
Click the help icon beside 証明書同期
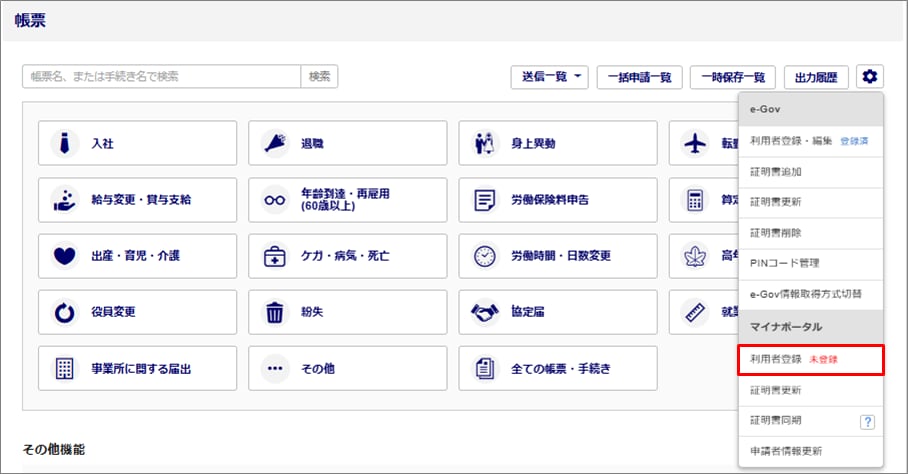[x=866, y=422]
